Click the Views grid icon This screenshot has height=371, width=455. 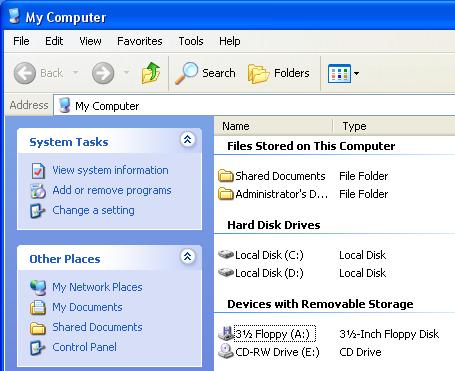coord(339,73)
